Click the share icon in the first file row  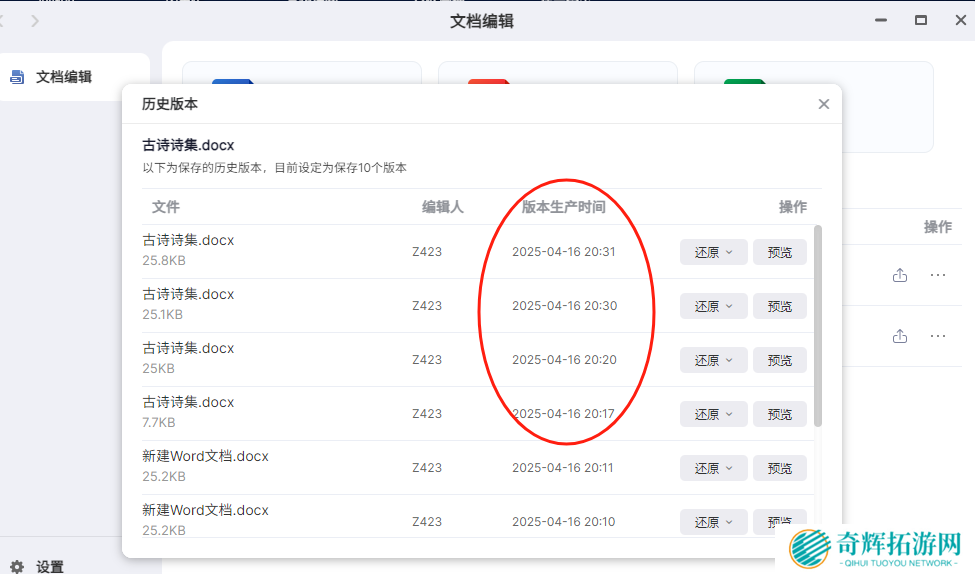900,275
